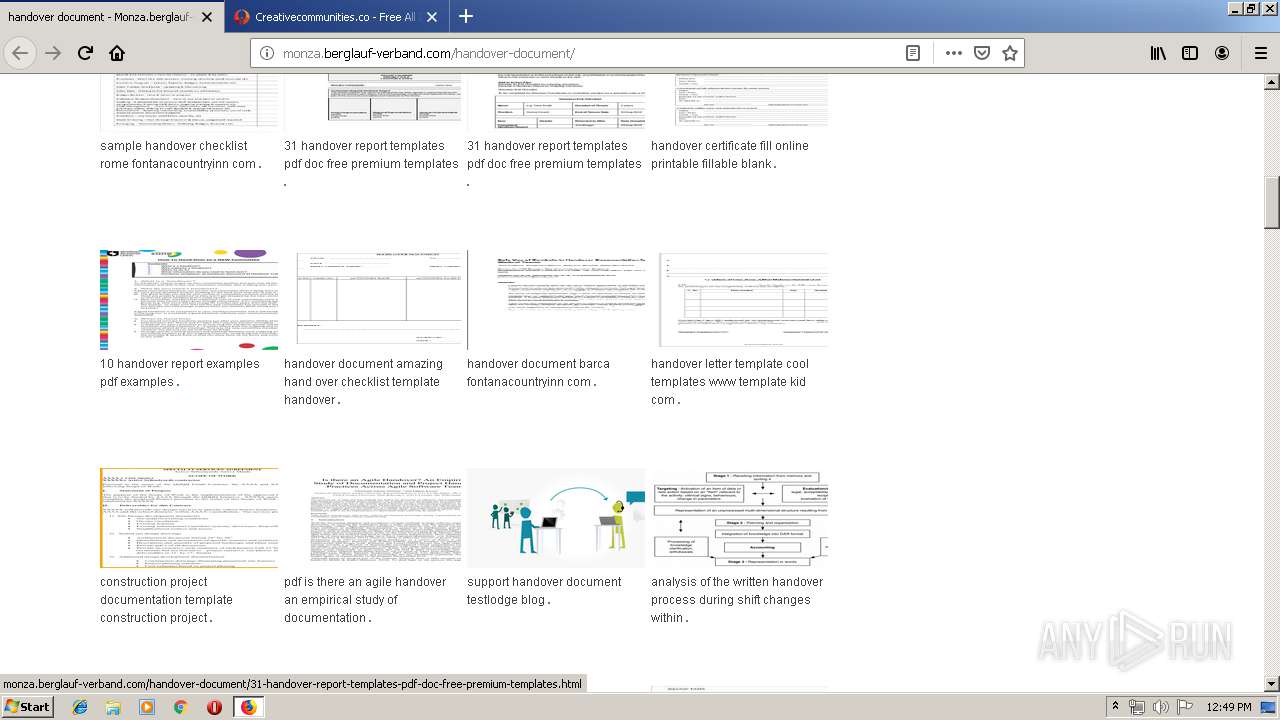Show site information for monza.berglauf-verband.com
This screenshot has width=1280, height=720.
tap(267, 53)
